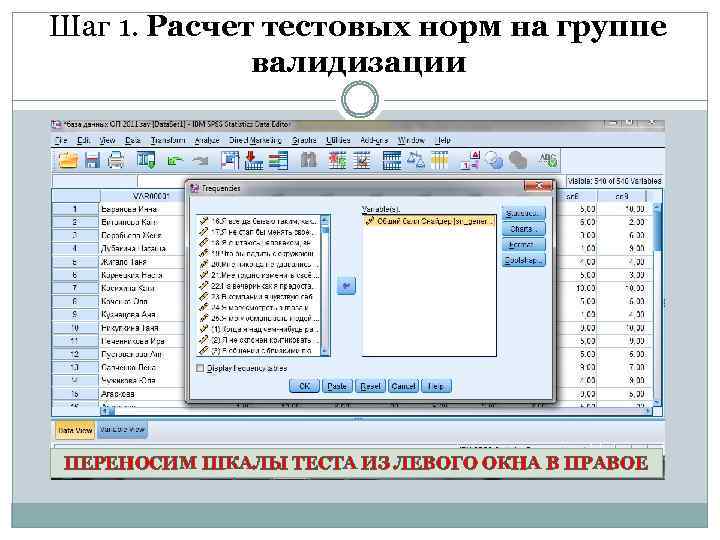The width and height of the screenshot is (720, 540).
Task: Click the Show all variables grey circles icon
Action: point(518,161)
